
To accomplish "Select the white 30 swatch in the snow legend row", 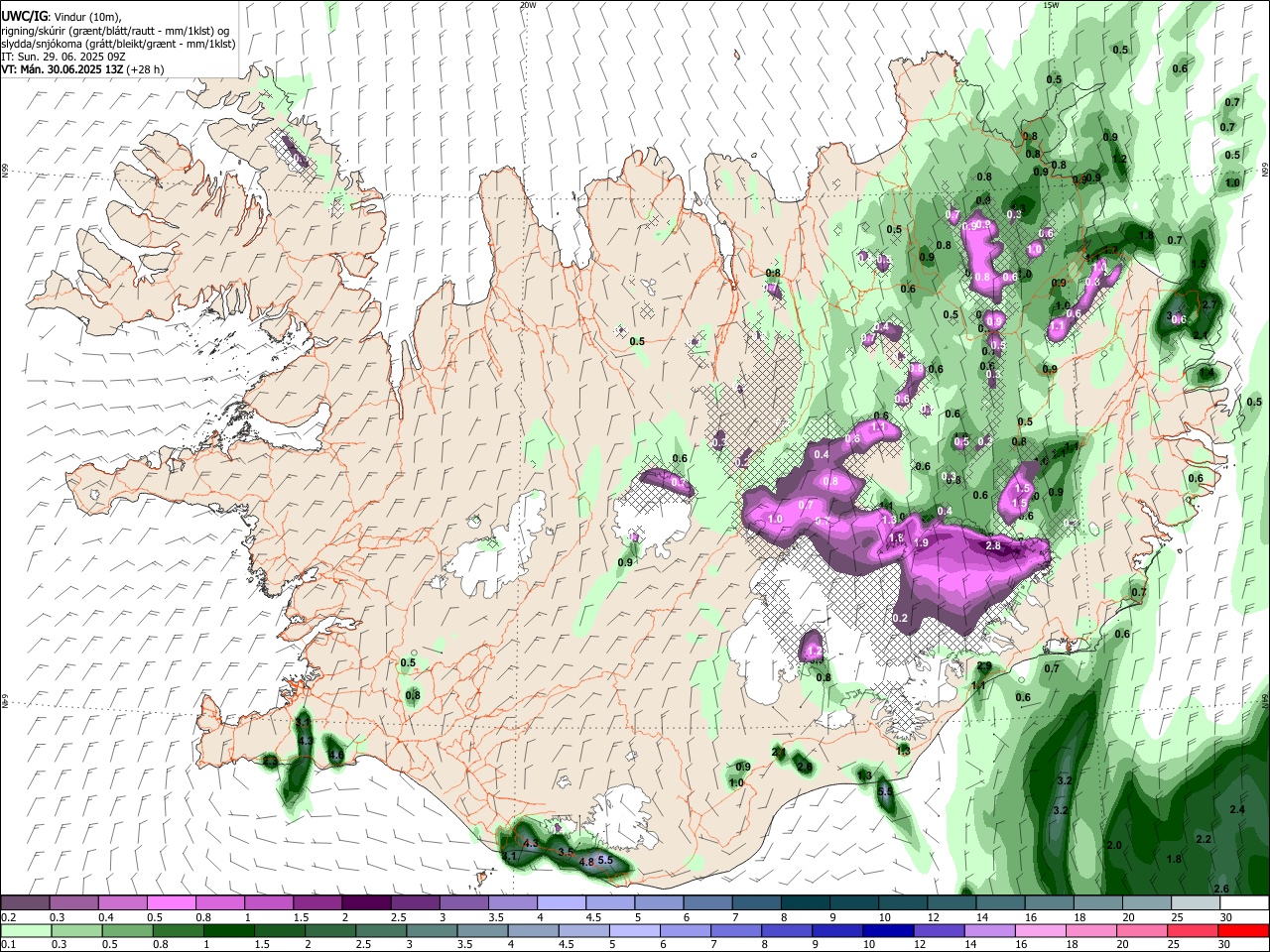I will pos(1244,902).
